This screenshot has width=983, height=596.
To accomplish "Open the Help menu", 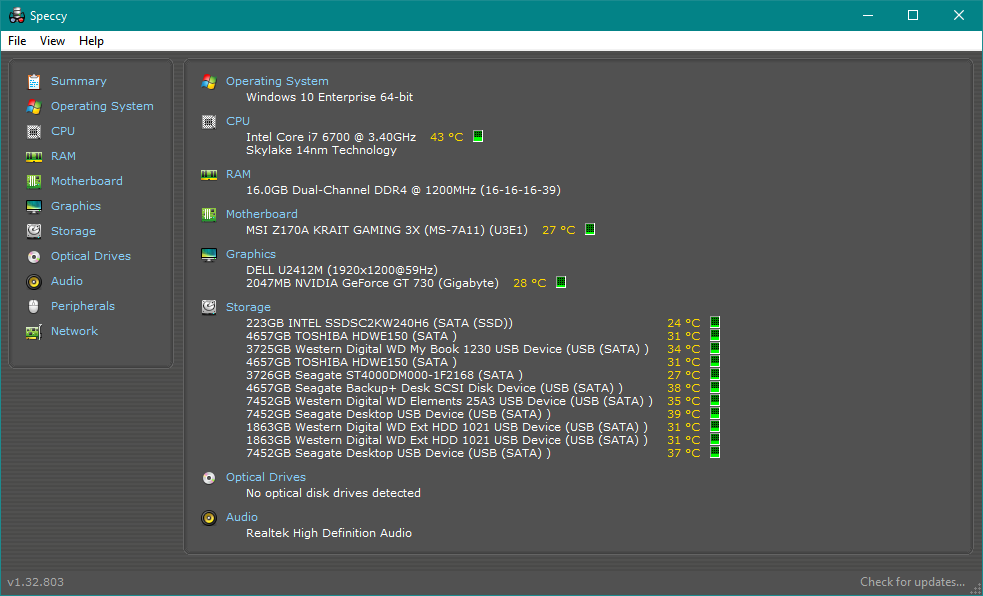I will 91,41.
